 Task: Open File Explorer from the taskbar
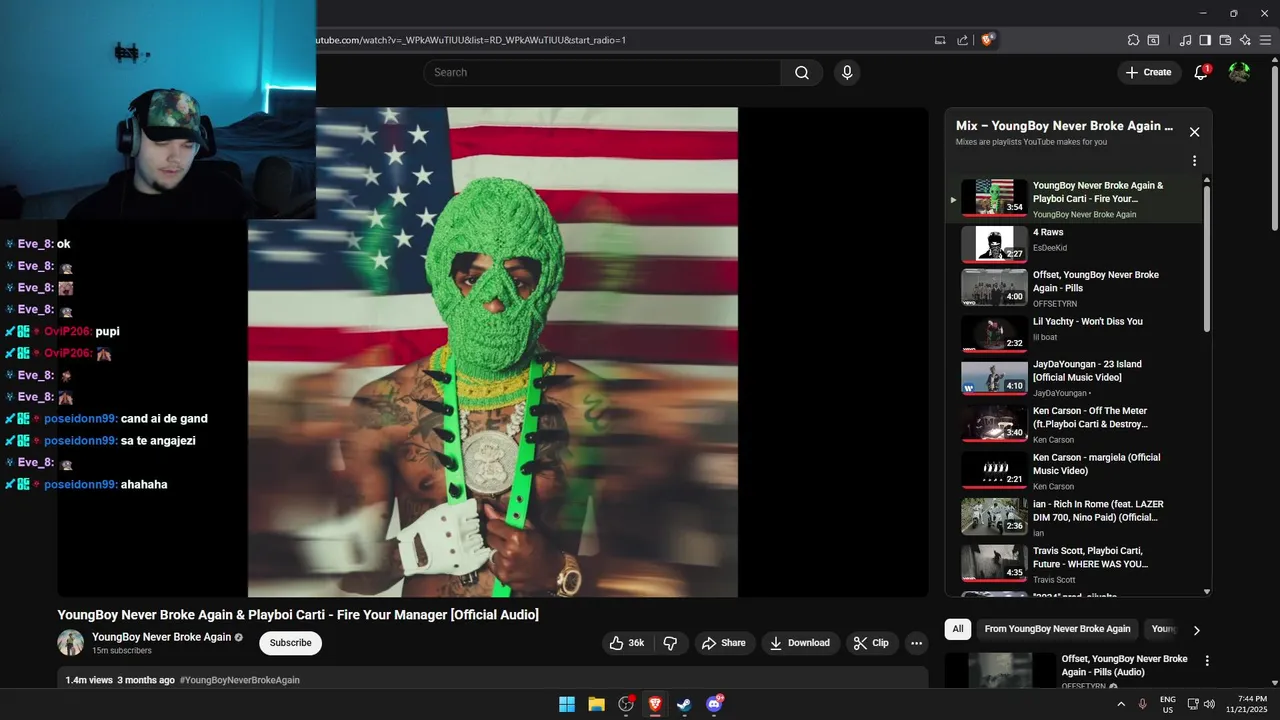pos(596,704)
